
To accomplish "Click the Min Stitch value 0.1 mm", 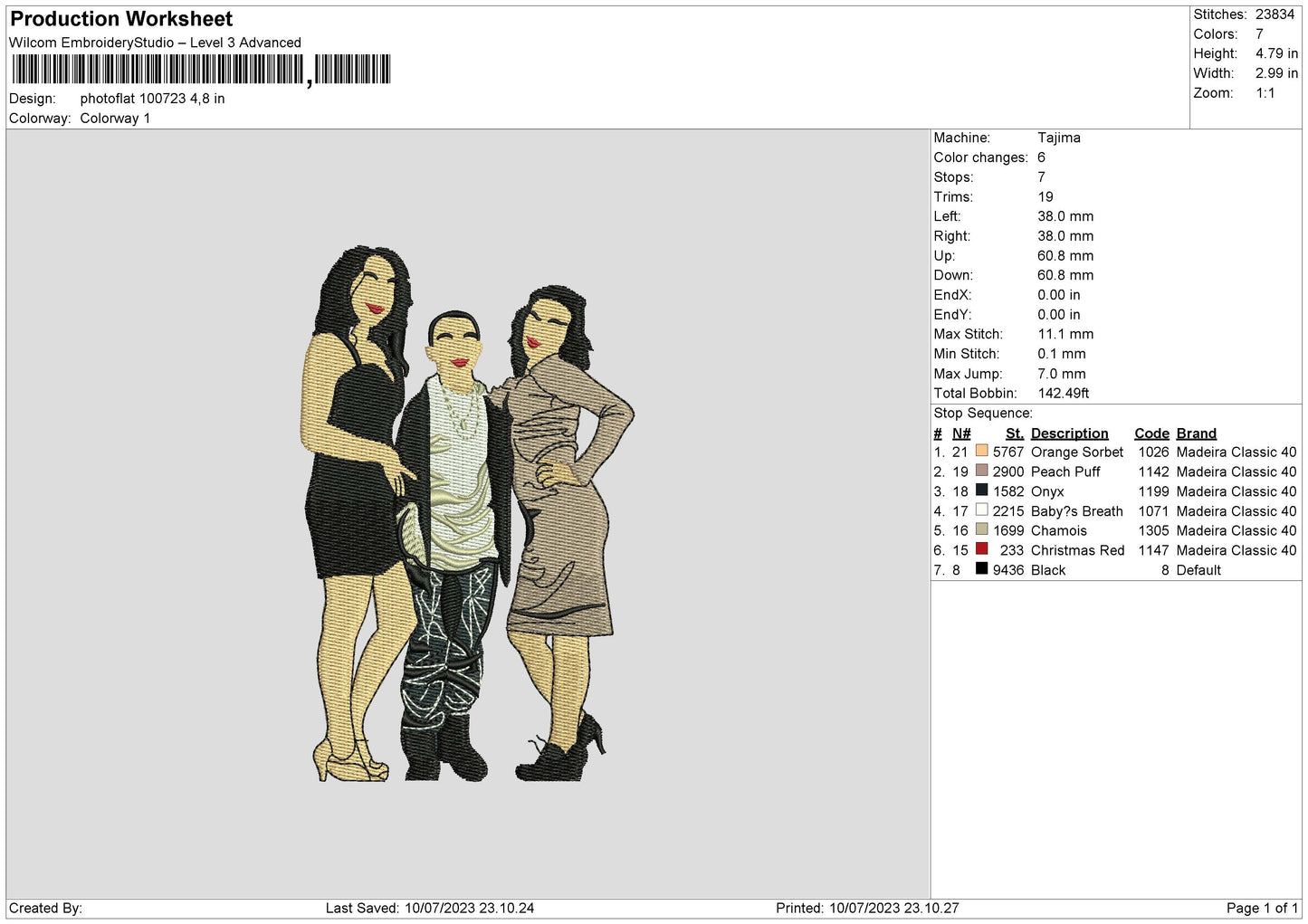I will point(1062,354).
